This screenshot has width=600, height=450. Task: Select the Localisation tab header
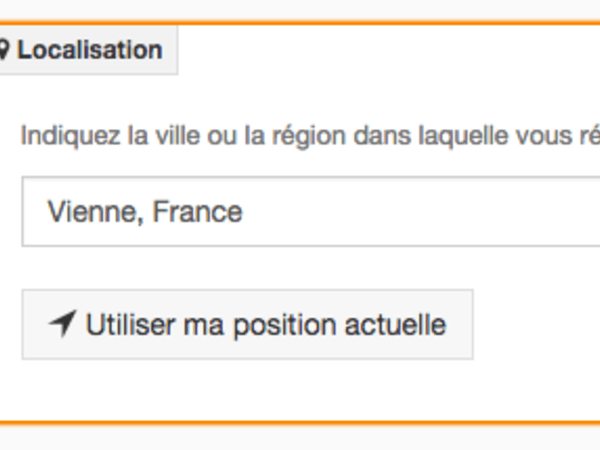click(x=86, y=50)
